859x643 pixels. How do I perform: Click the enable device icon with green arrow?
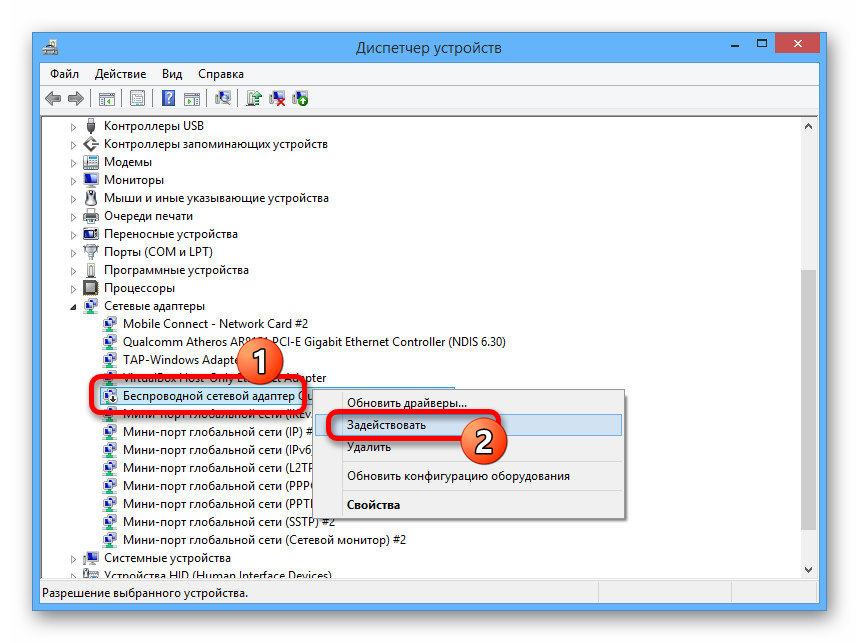[x=300, y=99]
